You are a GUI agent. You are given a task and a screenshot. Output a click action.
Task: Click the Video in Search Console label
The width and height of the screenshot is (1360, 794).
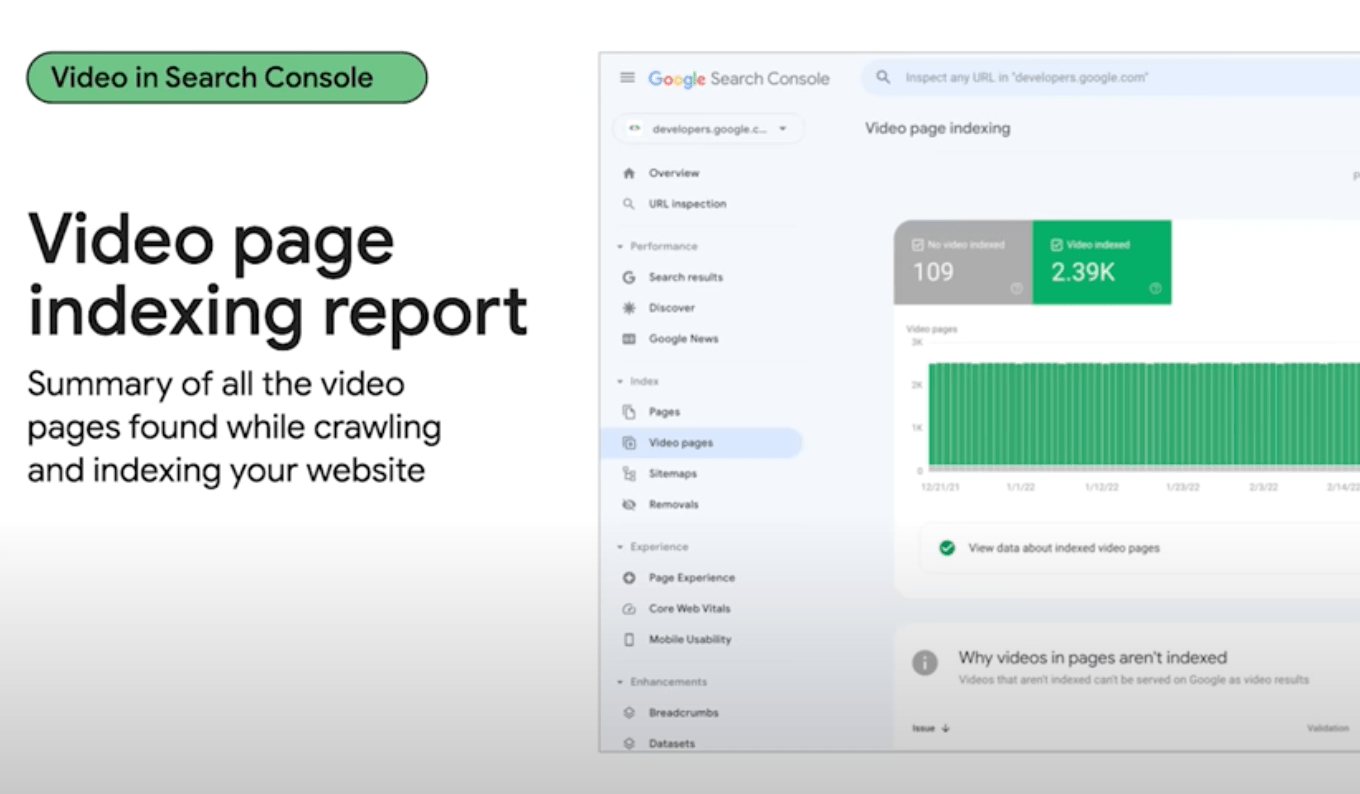click(x=226, y=77)
